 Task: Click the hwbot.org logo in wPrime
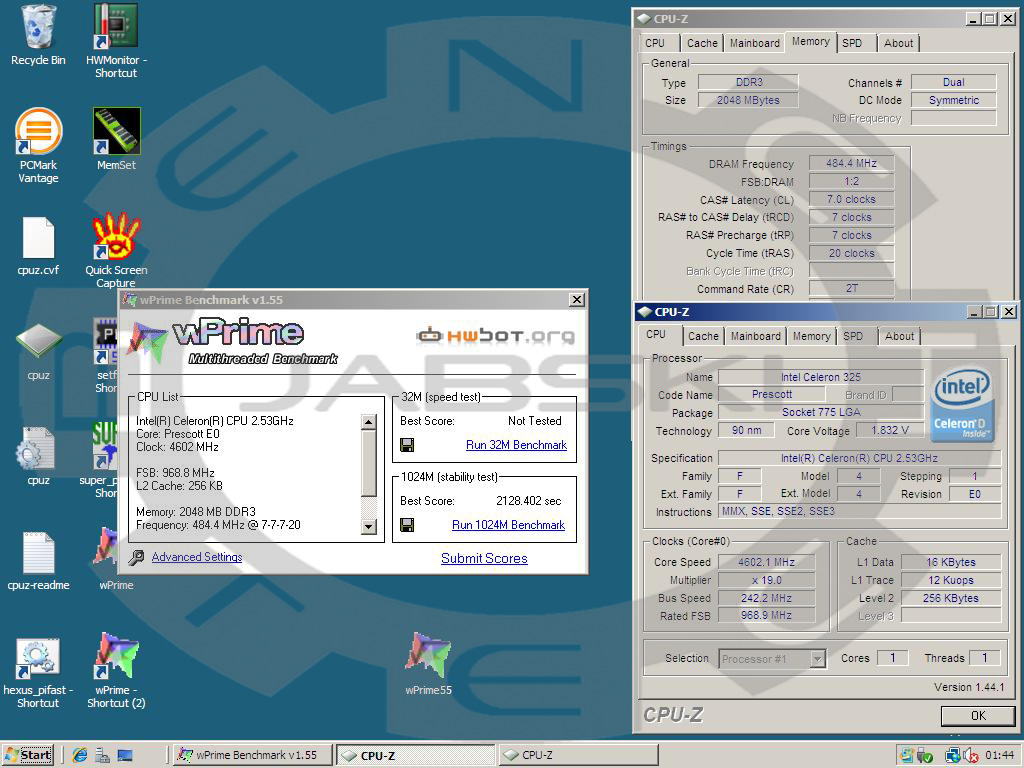pyautogui.click(x=496, y=336)
